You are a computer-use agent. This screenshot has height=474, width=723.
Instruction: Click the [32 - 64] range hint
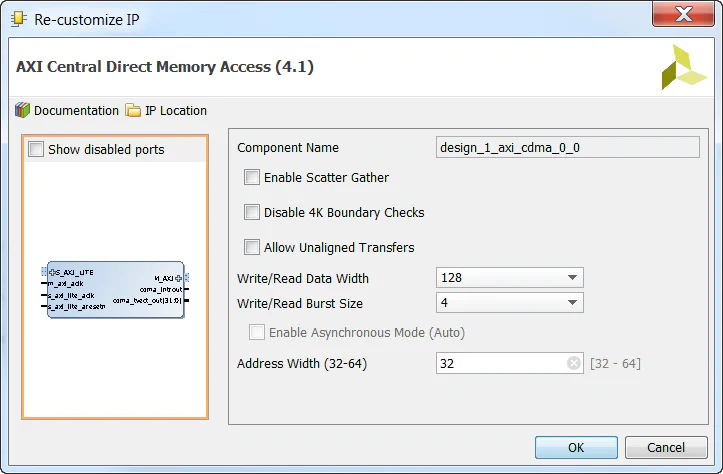[615, 364]
